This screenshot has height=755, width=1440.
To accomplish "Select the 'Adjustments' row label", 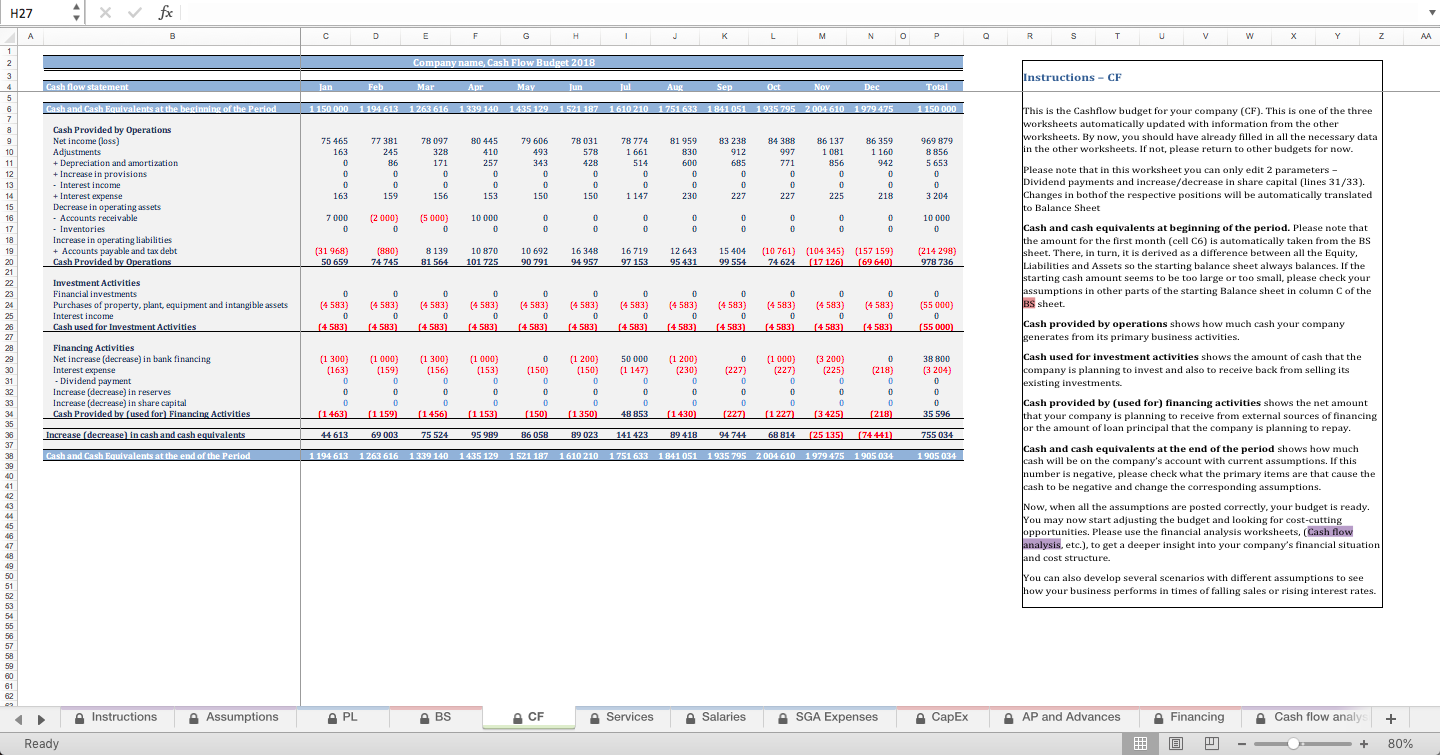I will pos(77,152).
